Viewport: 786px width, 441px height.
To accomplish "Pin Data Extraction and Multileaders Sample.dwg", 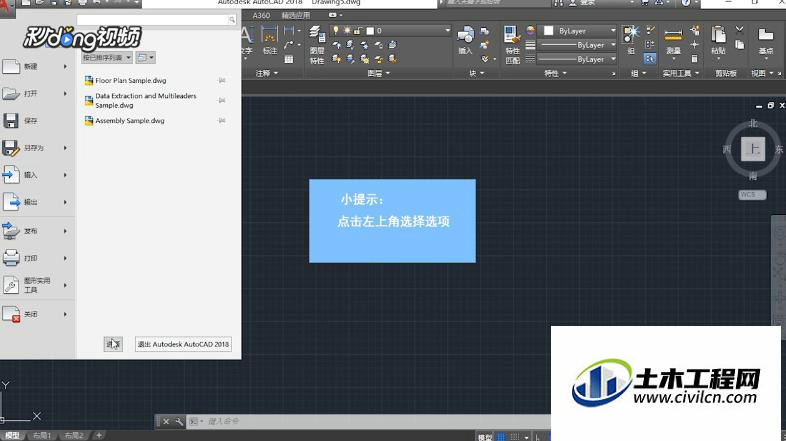I will point(222,100).
